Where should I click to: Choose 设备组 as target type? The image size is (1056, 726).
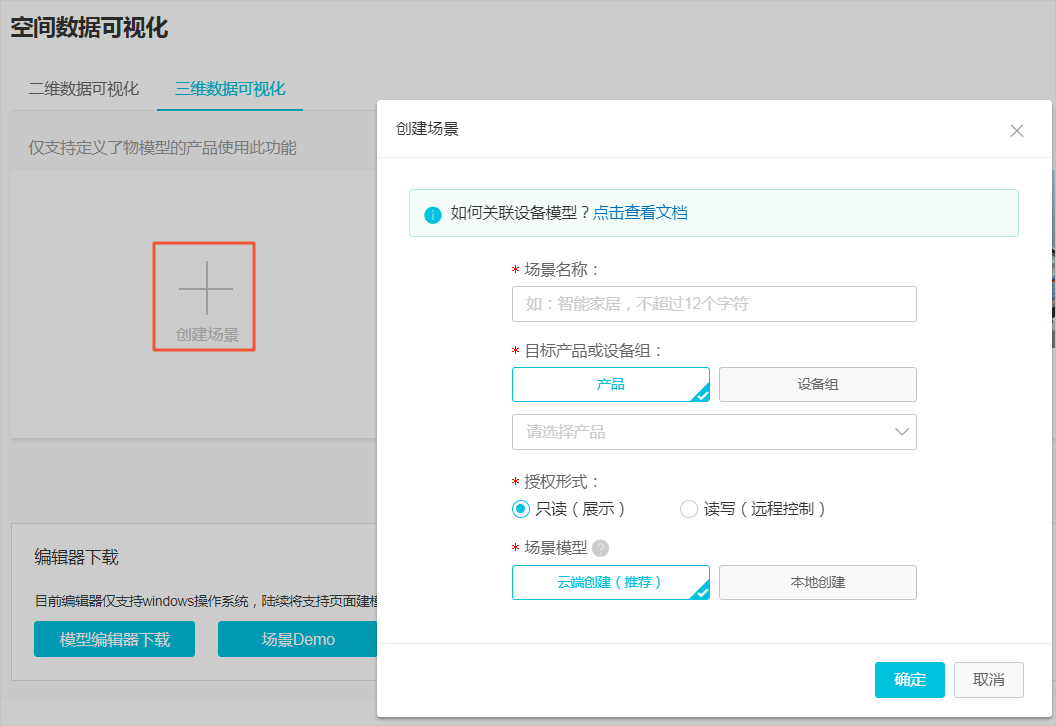[817, 384]
